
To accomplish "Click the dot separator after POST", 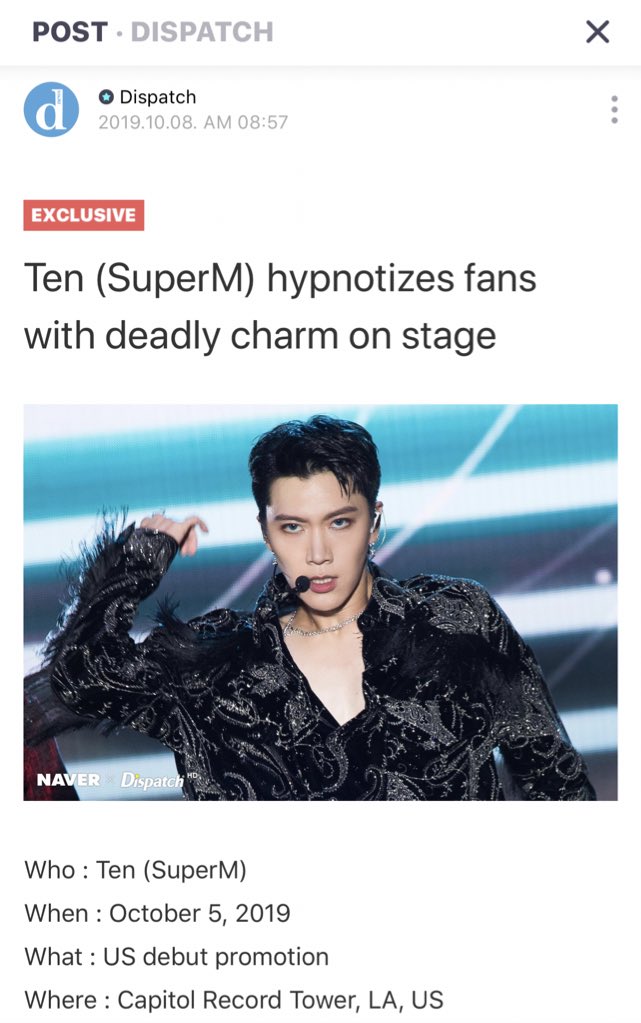I will coord(119,33).
